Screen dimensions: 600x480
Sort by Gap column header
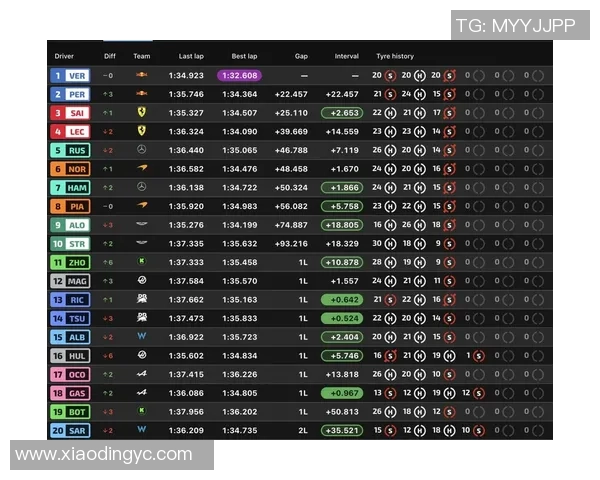301,56
